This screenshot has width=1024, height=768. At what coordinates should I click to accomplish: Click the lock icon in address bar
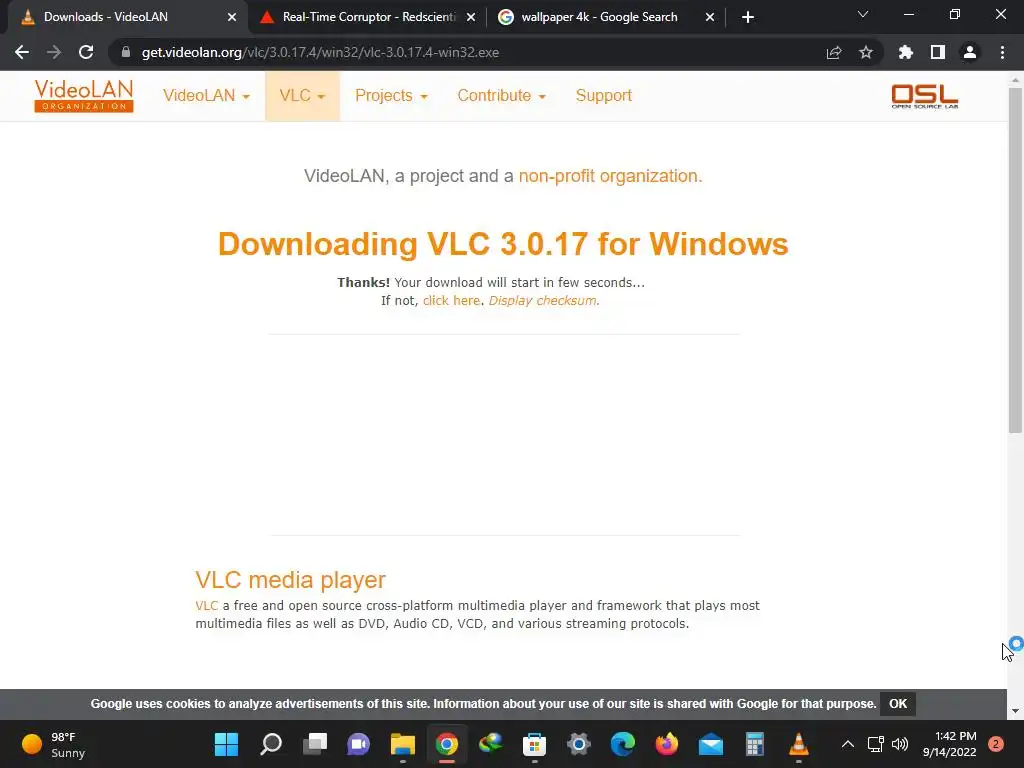(126, 52)
